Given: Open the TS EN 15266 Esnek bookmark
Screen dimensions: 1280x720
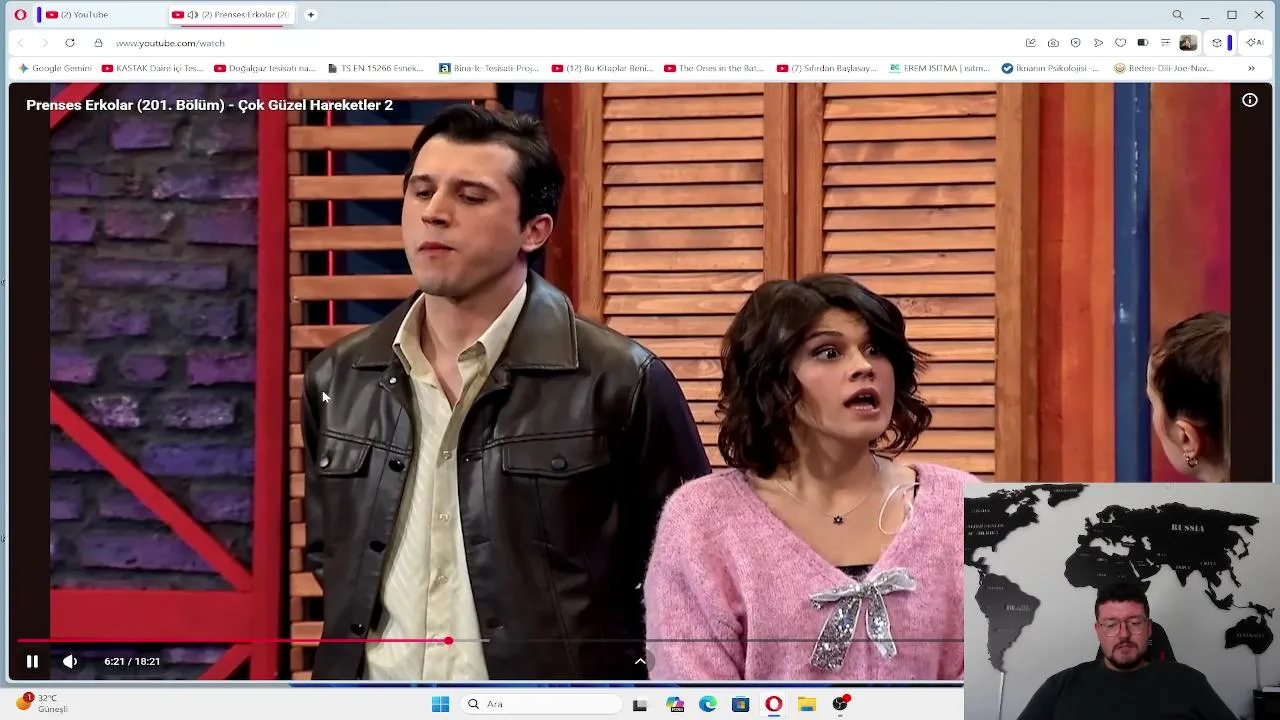Looking at the screenshot, I should [x=375, y=68].
